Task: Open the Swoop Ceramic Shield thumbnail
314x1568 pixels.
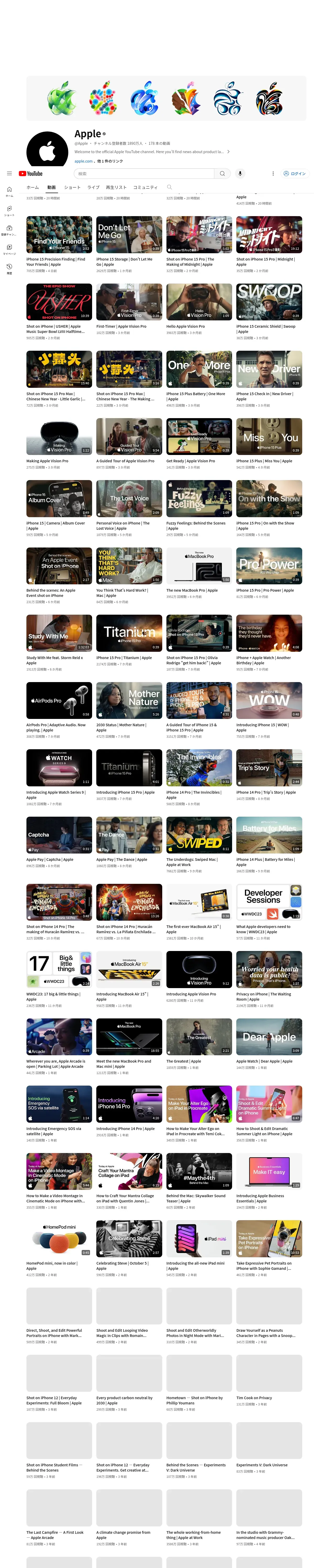Action: [x=270, y=302]
